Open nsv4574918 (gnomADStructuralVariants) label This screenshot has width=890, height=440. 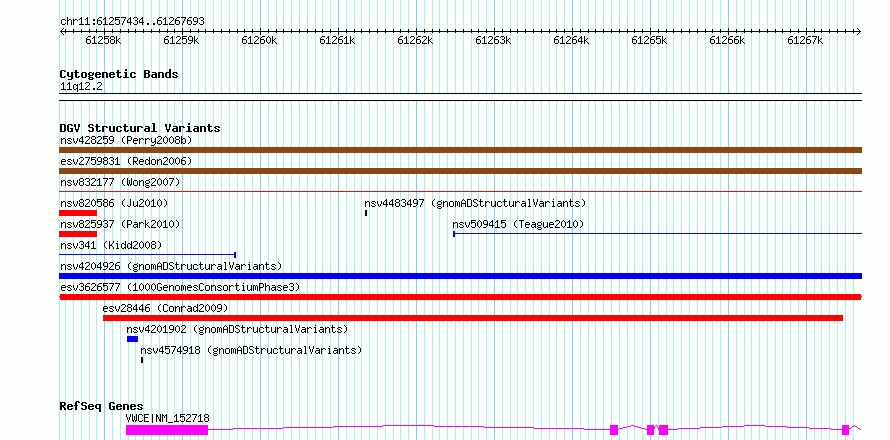click(251, 350)
